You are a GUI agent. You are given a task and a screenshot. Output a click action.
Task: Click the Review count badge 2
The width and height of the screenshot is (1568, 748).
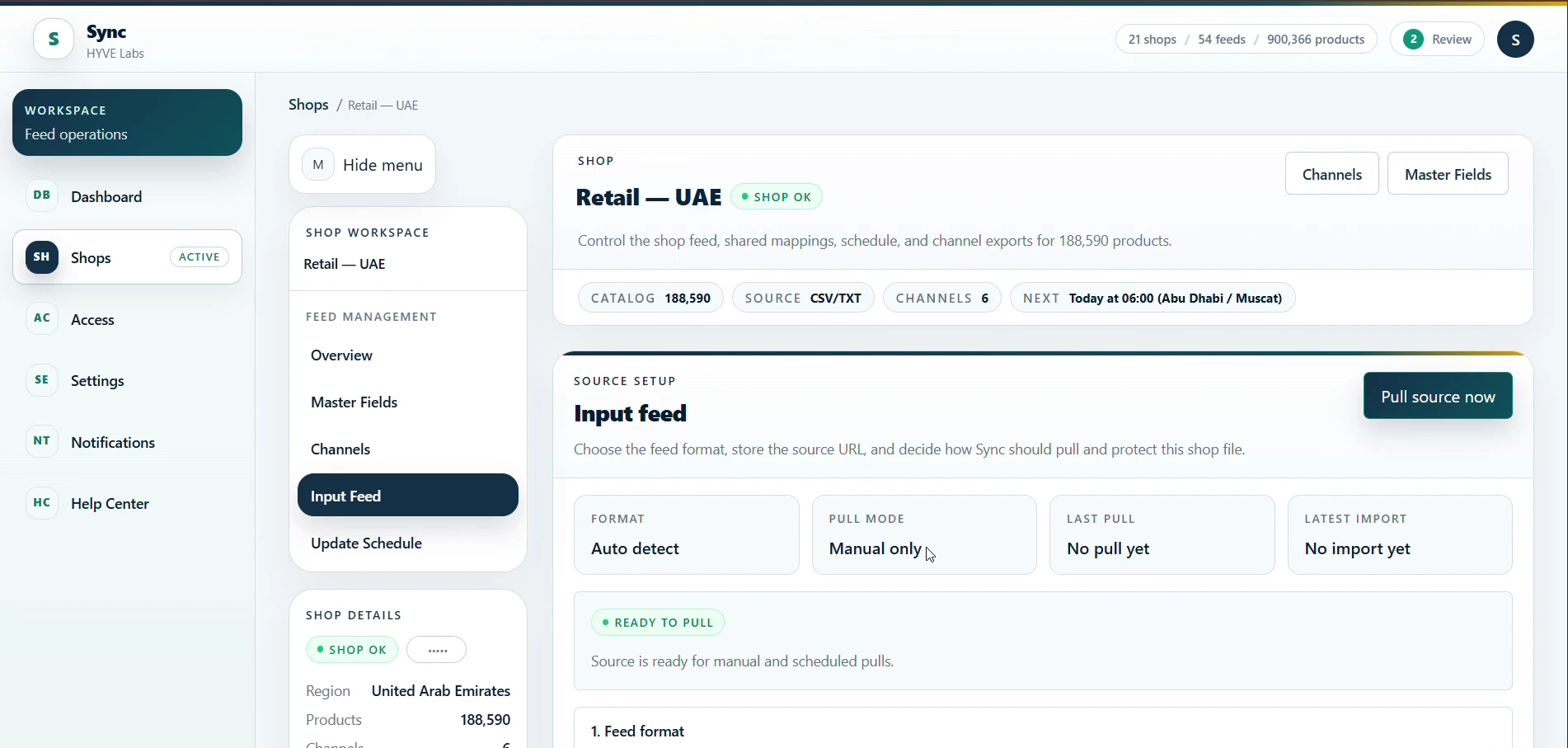(1413, 40)
